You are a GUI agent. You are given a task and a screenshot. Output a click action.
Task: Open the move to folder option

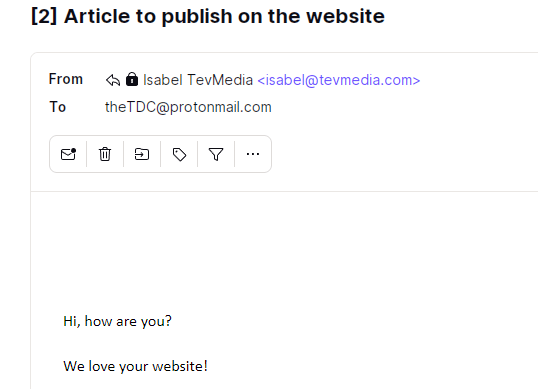(142, 154)
